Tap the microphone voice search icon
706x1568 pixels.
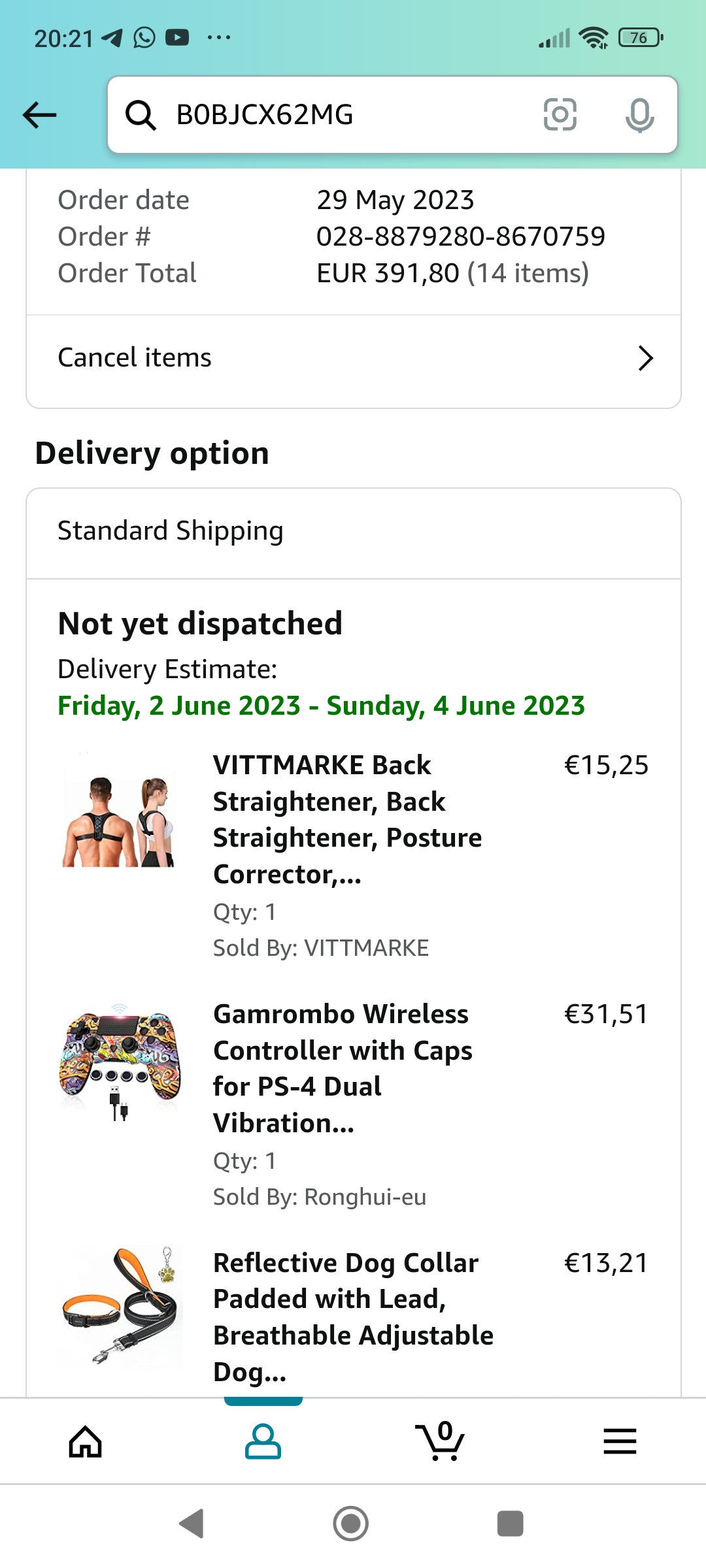coord(639,116)
